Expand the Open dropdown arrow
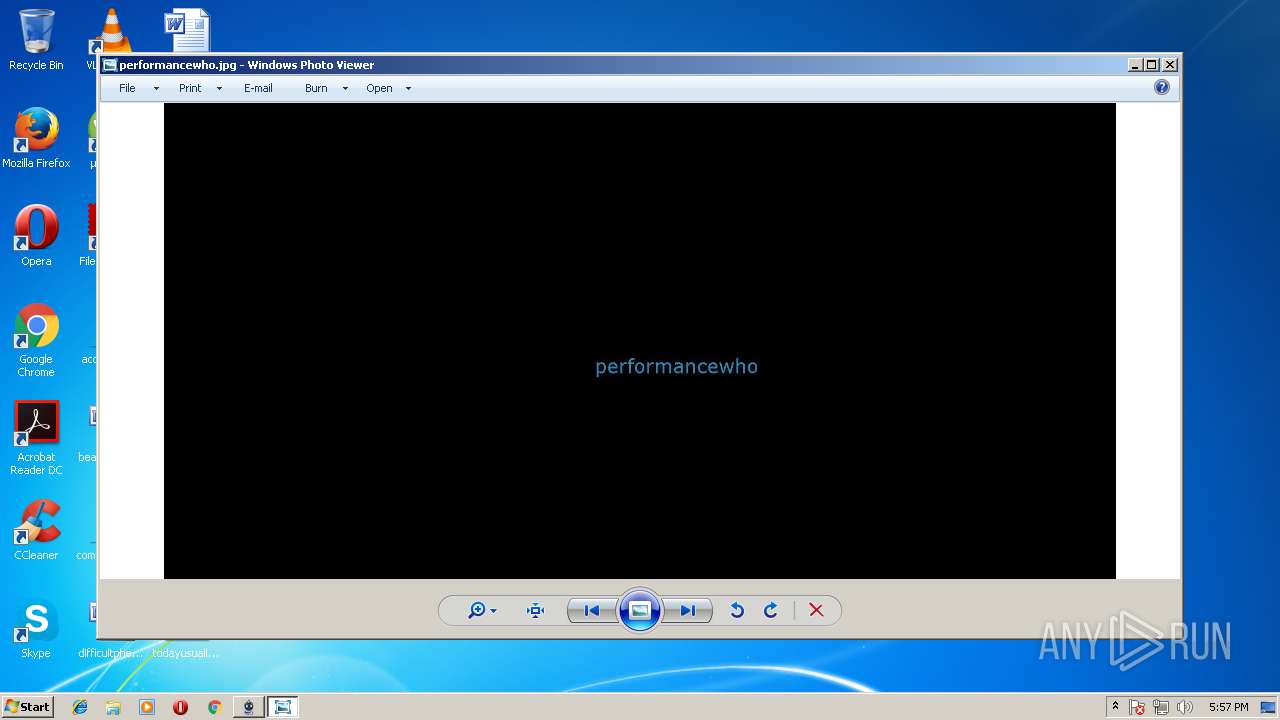This screenshot has width=1280, height=720. point(408,88)
